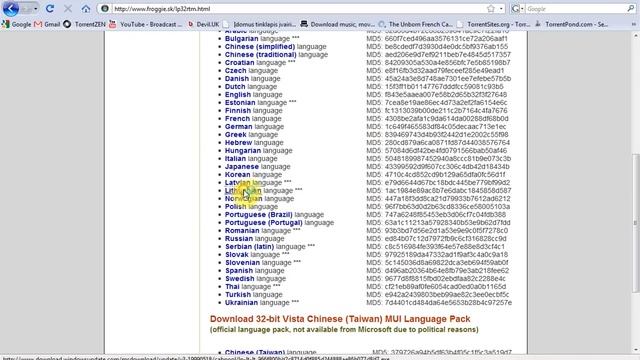Viewport: 640px width, 360px height.
Task: Download the Ukrainian language pack
Action: tap(241, 302)
